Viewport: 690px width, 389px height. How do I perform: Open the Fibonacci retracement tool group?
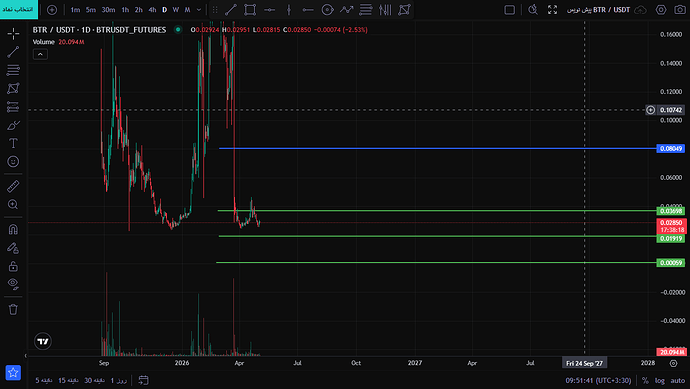pos(13,70)
